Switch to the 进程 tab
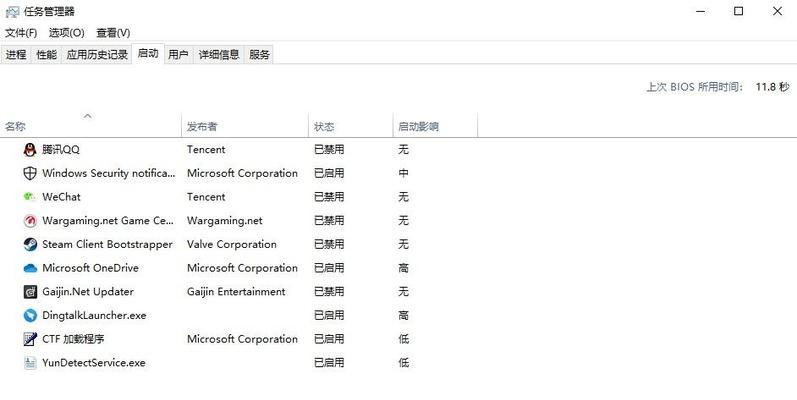This screenshot has width=797, height=400. coord(16,54)
